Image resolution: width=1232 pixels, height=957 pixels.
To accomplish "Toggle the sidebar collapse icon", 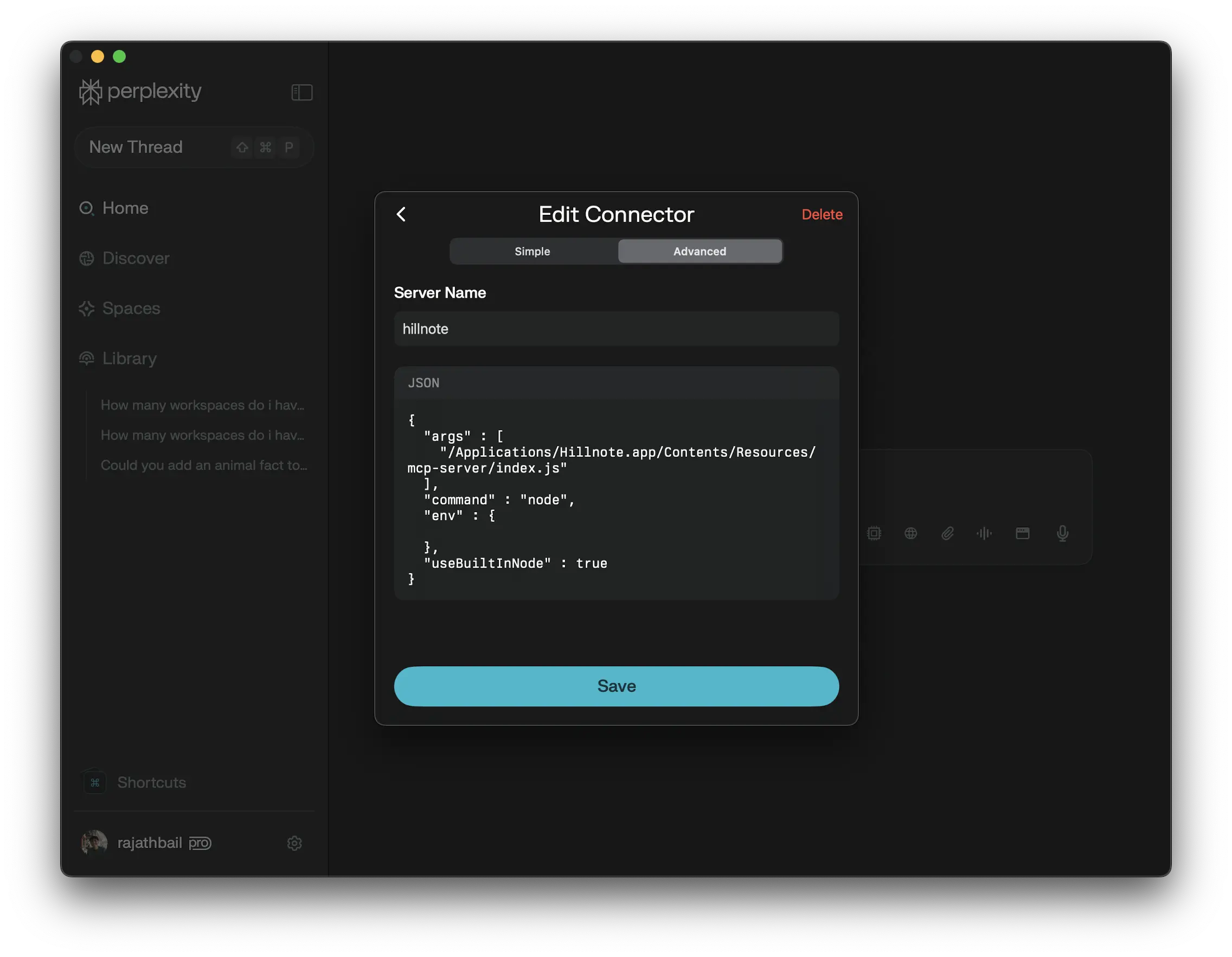I will coord(302,92).
